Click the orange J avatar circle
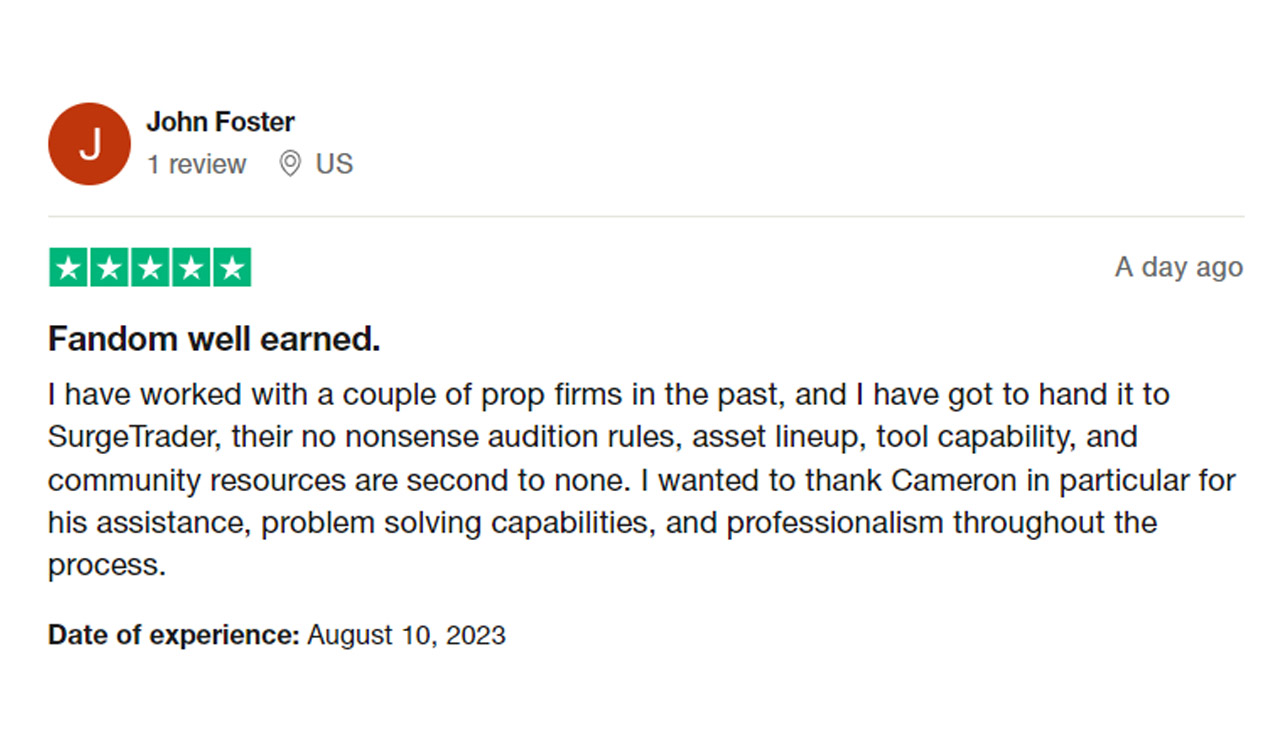 tap(89, 144)
